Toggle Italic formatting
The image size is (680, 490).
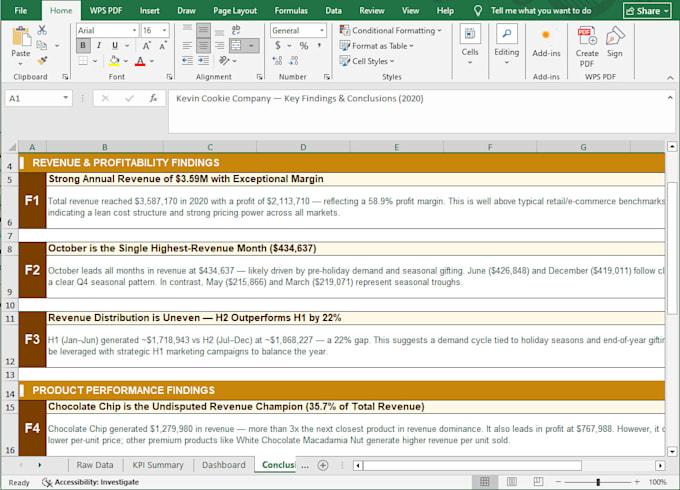(x=99, y=46)
